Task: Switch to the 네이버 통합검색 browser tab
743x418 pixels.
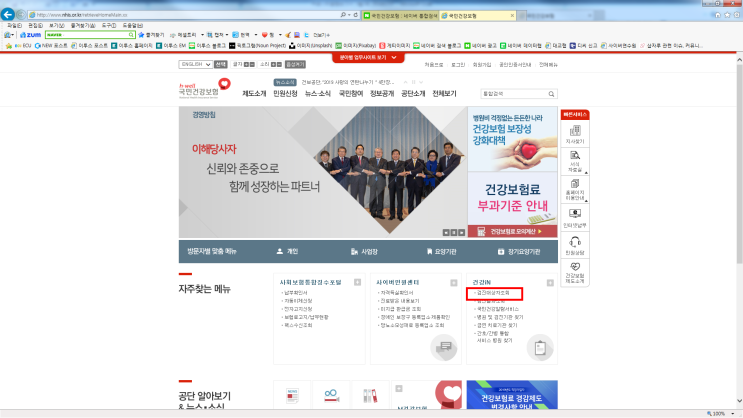Action: tap(400, 16)
